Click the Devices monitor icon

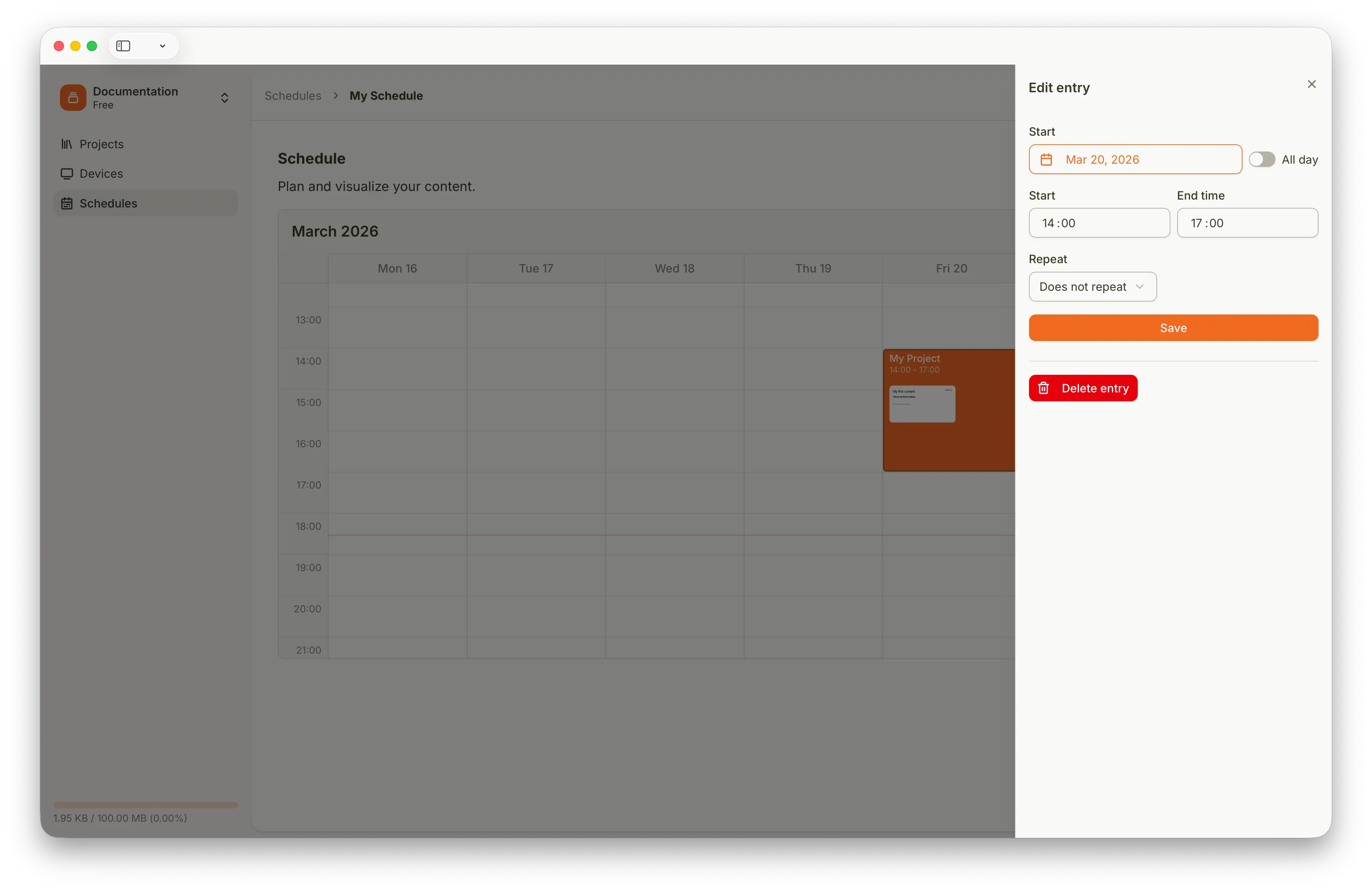[67, 174]
